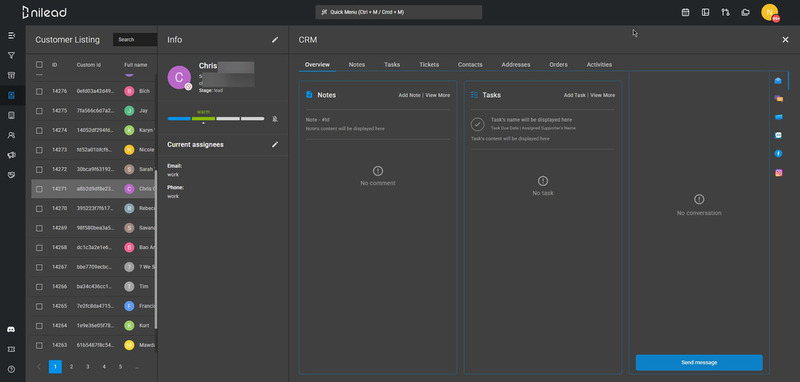Close the CRM panel
Viewport: 800px width, 382px height.
785,40
